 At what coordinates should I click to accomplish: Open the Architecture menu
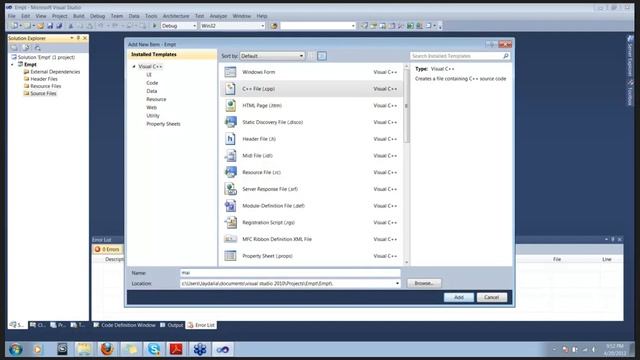pyautogui.click(x=176, y=16)
